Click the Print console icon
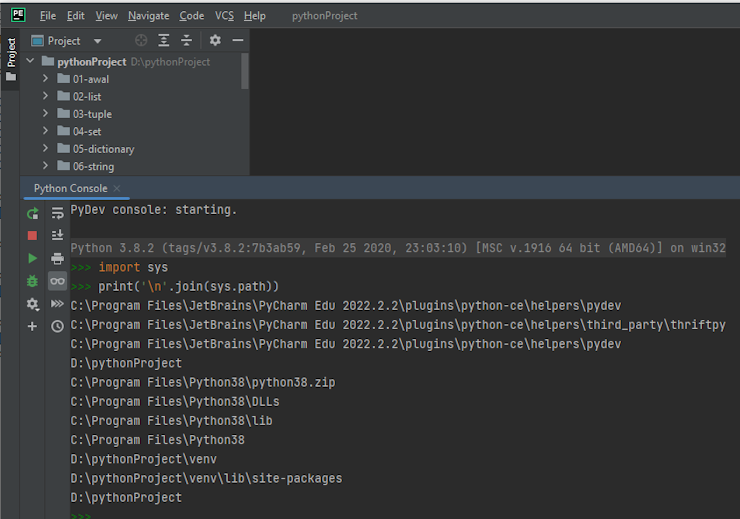 [57, 258]
